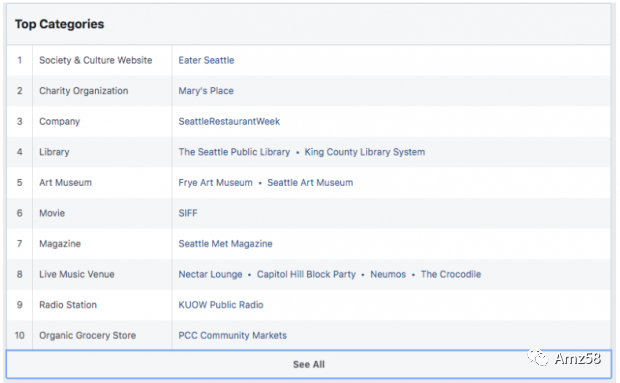Open Mary's Place link
Viewport: 620px width, 383px height.
(206, 91)
